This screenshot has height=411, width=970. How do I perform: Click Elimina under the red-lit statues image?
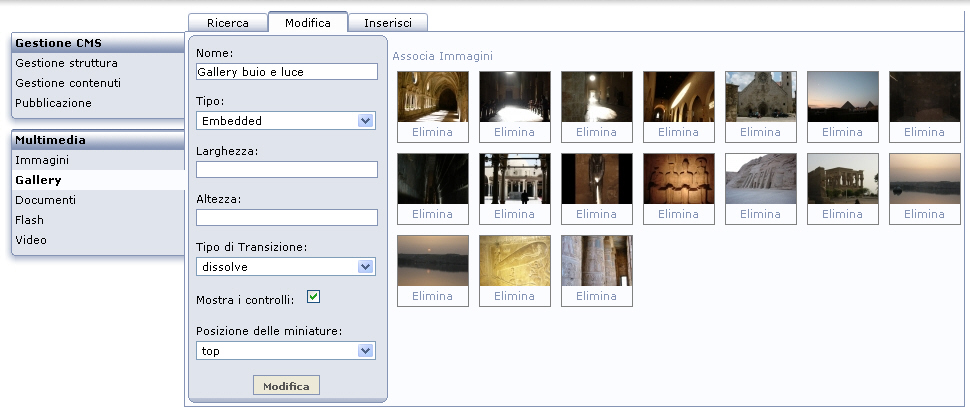(678, 214)
